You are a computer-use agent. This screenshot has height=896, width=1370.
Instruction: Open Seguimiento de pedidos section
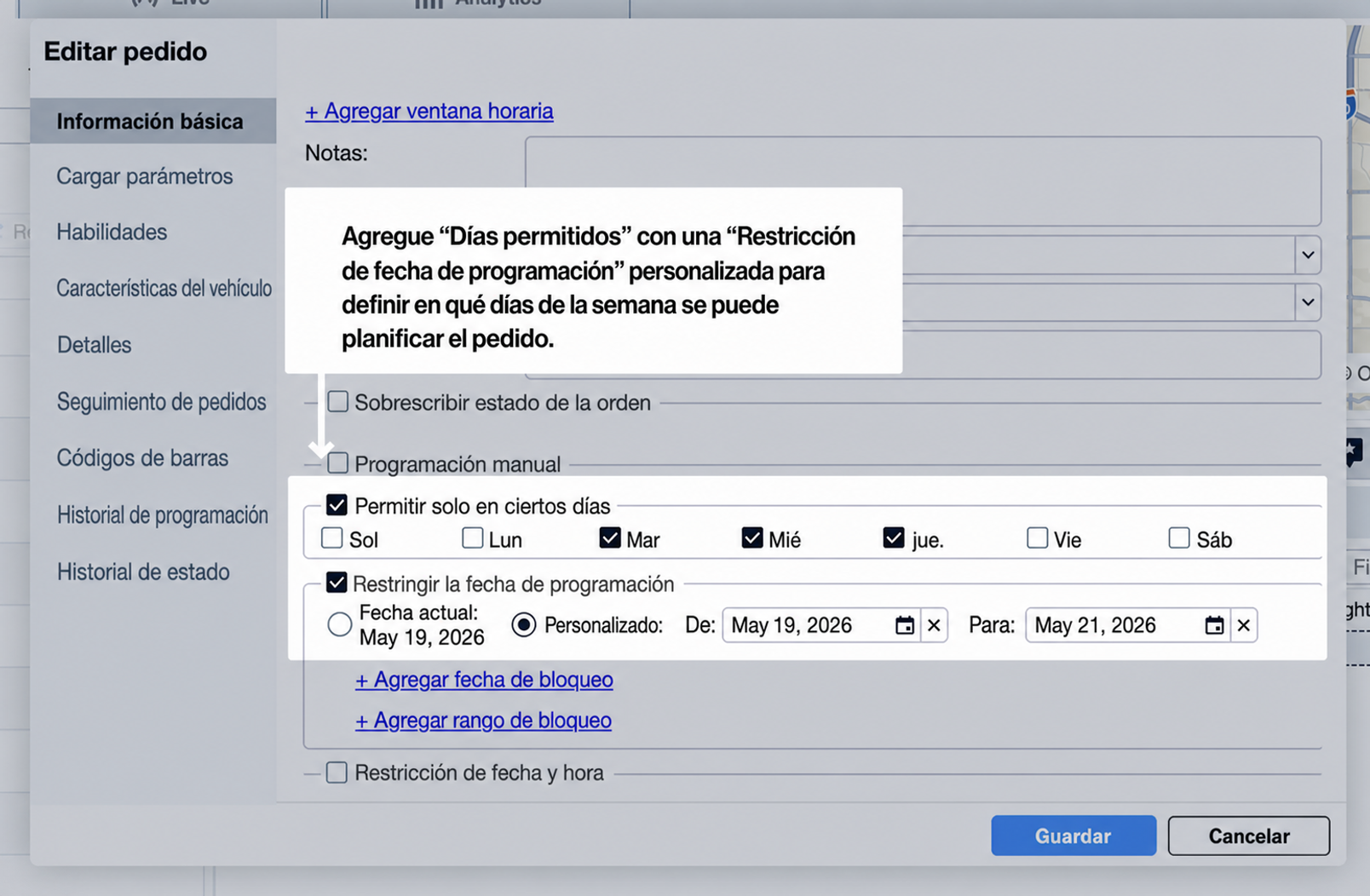(161, 401)
